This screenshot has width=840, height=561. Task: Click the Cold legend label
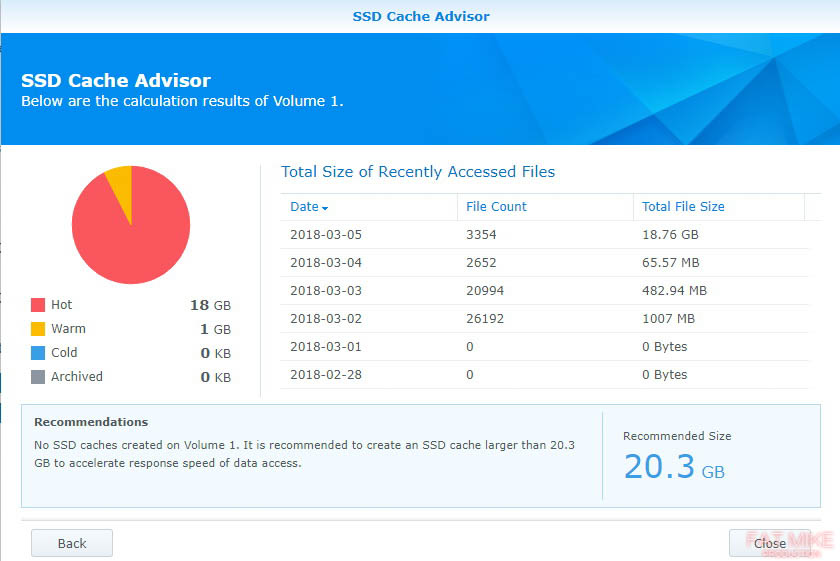pos(64,353)
